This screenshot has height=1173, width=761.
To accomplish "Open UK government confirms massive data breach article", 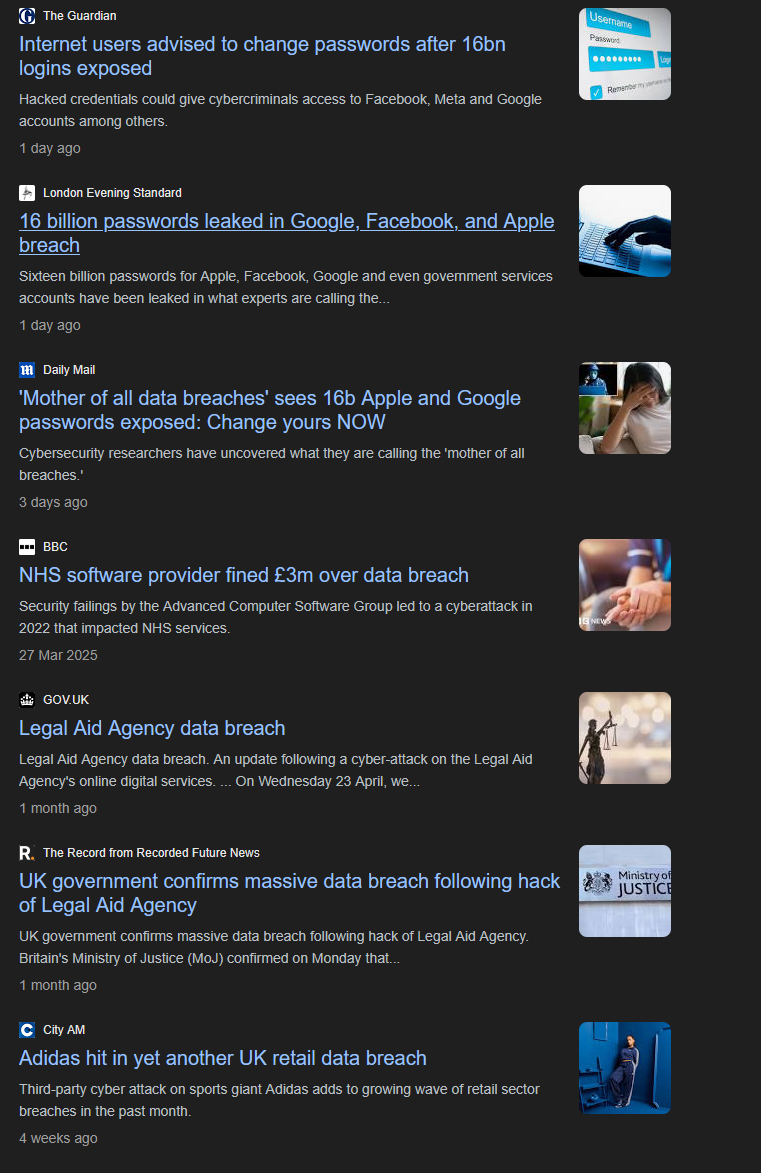I will [x=289, y=893].
